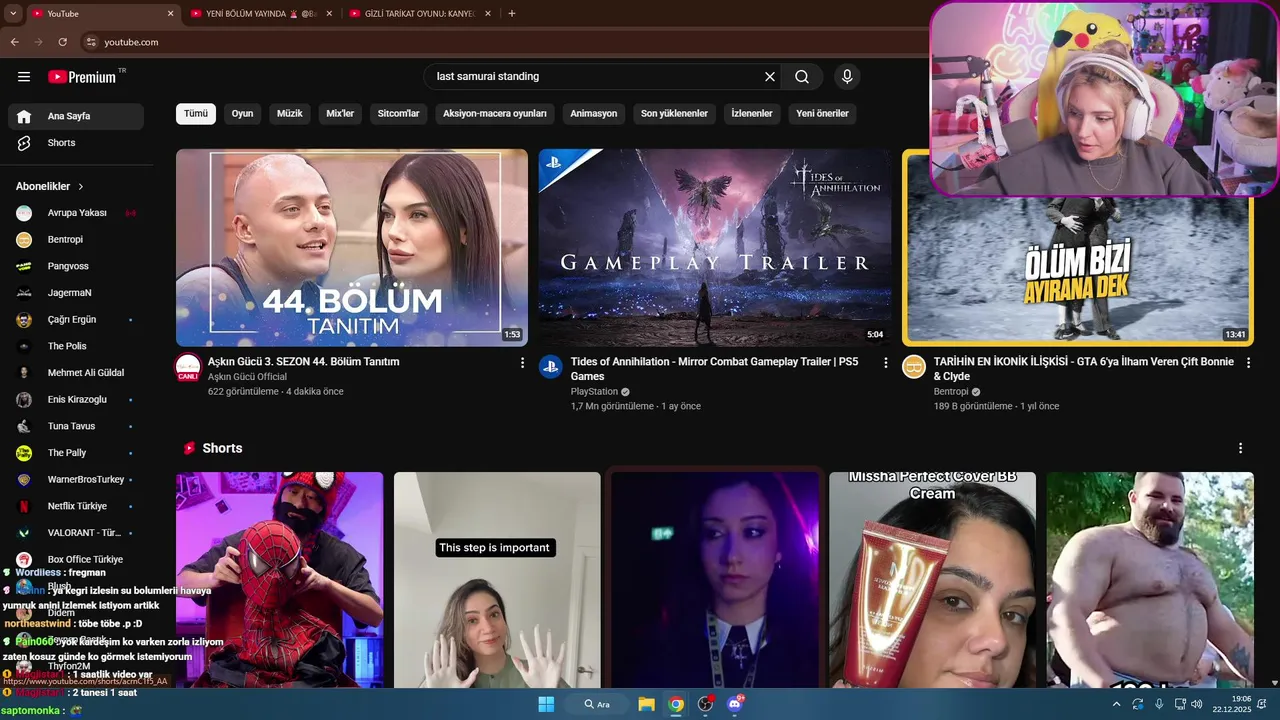Open options menu for Tides of Annihilation video

coord(885,363)
